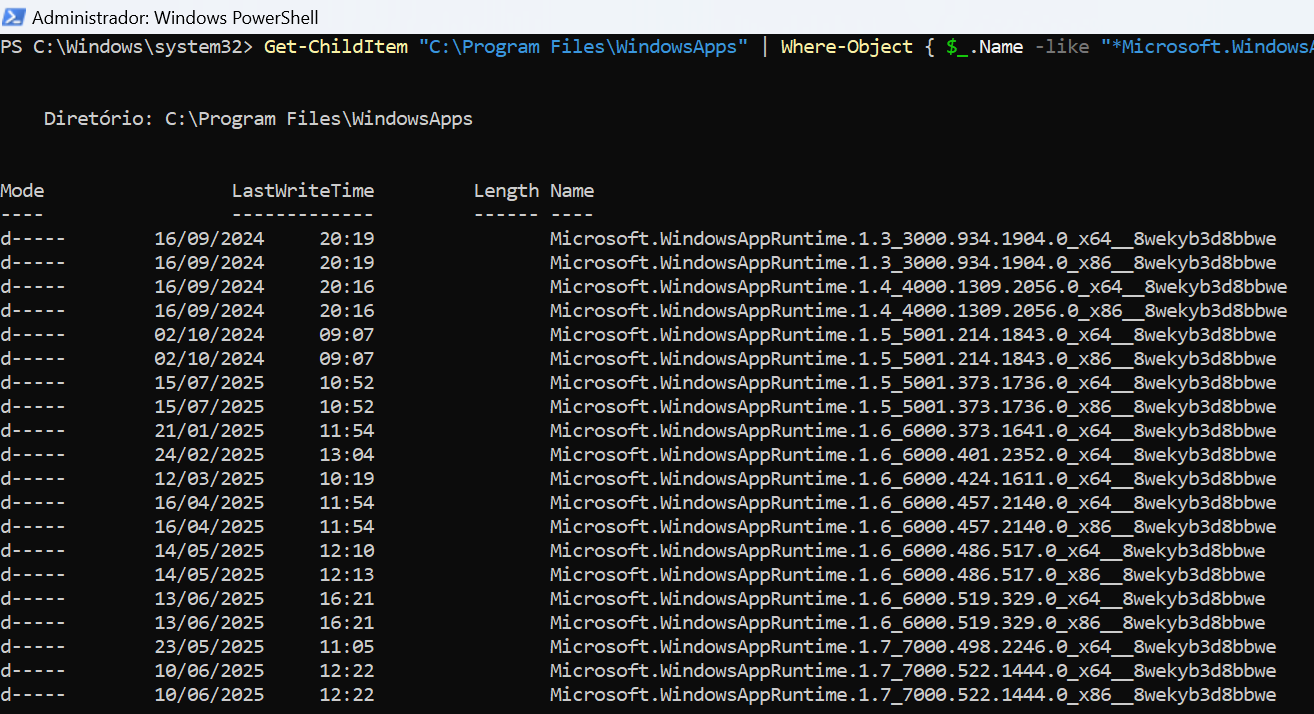Click the time 12:10

347,551
